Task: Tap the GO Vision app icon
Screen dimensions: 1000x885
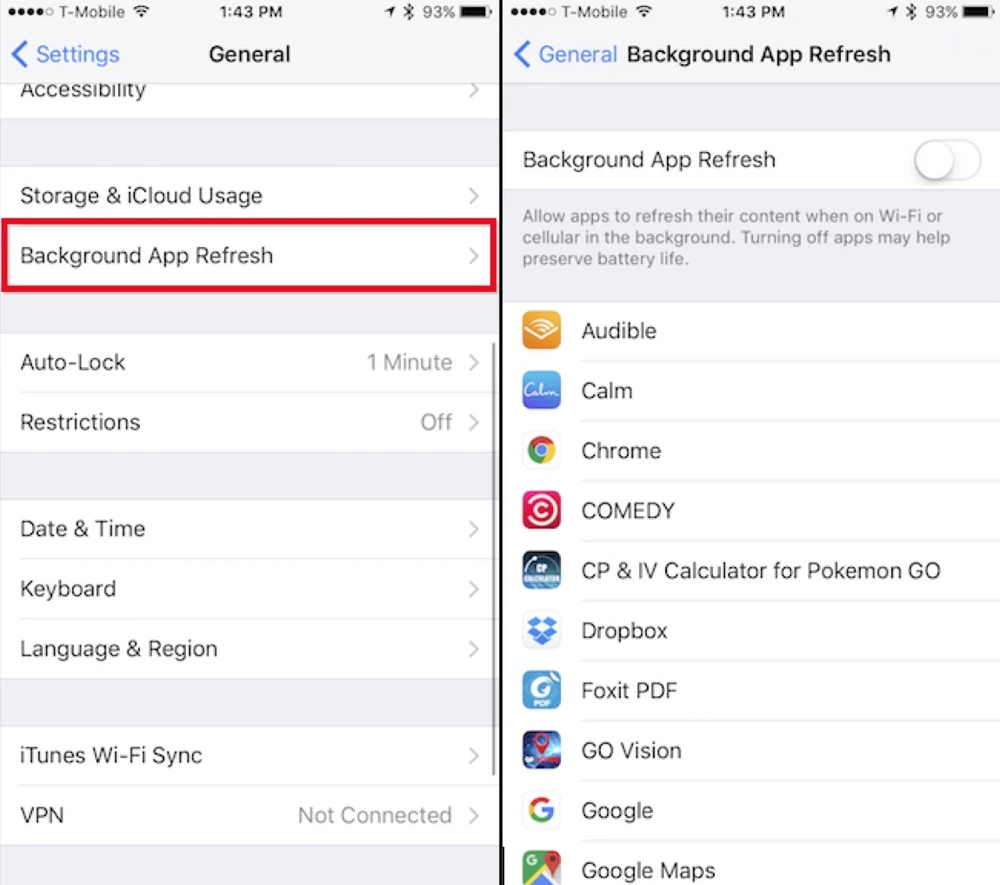Action: [x=541, y=750]
